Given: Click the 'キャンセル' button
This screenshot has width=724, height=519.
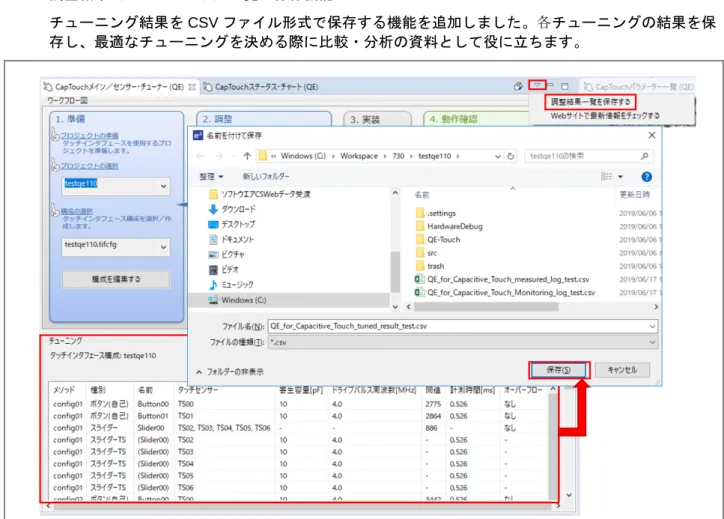Looking at the screenshot, I should pyautogui.click(x=622, y=370).
